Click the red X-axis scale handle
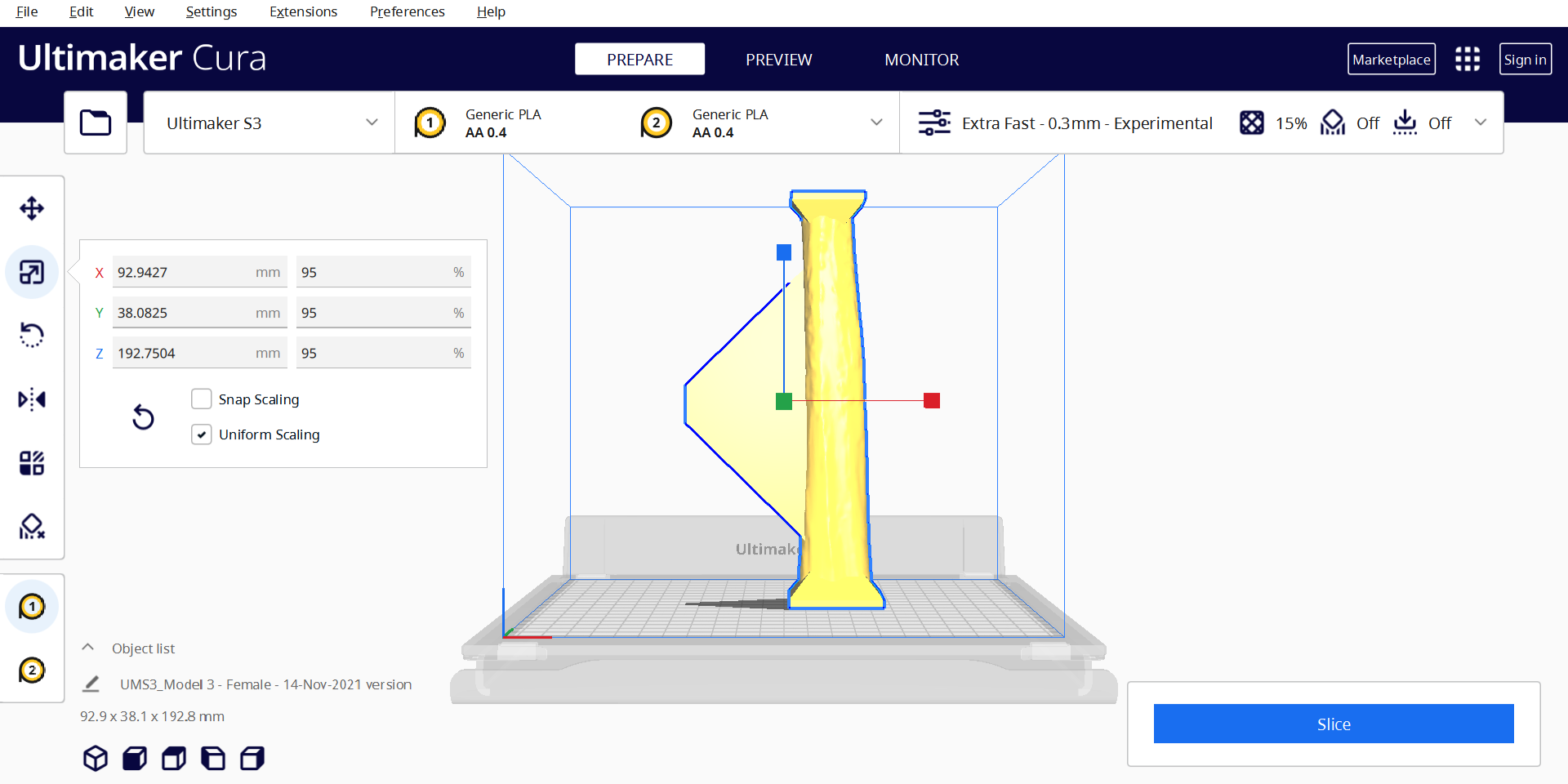This screenshot has width=1568, height=784. coord(932,400)
